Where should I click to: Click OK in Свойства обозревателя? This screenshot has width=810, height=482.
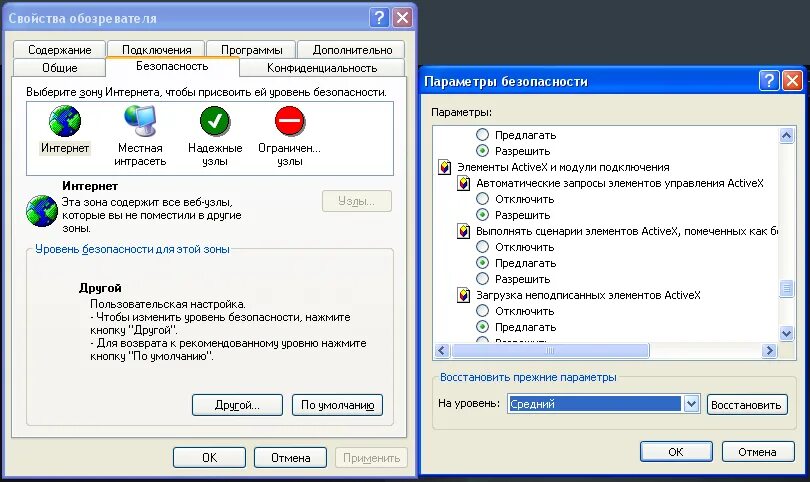click(x=209, y=458)
